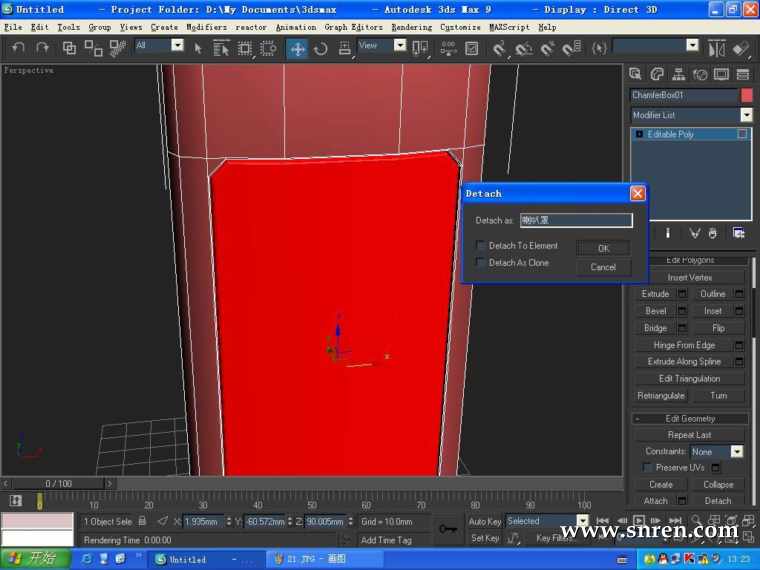The width and height of the screenshot is (760, 570).
Task: Toggle the 3D Snaps icon
Action: tap(498, 48)
